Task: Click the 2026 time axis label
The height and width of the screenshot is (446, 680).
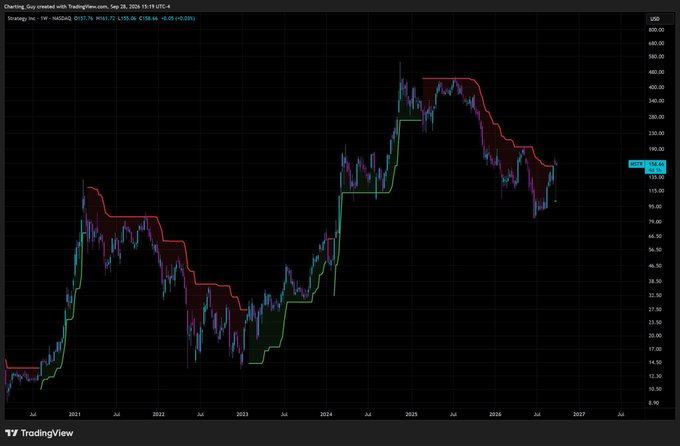Action: (x=495, y=414)
